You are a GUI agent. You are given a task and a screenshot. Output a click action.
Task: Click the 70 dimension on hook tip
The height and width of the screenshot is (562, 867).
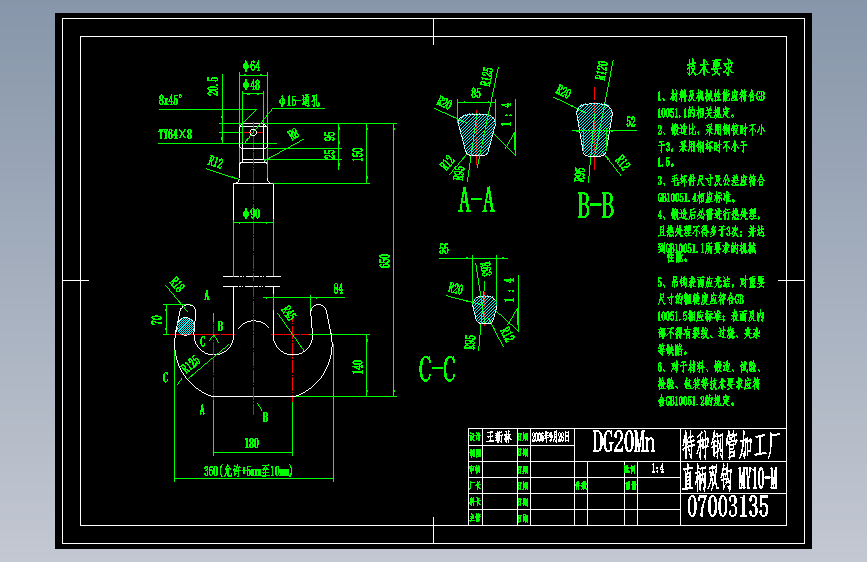point(156,320)
